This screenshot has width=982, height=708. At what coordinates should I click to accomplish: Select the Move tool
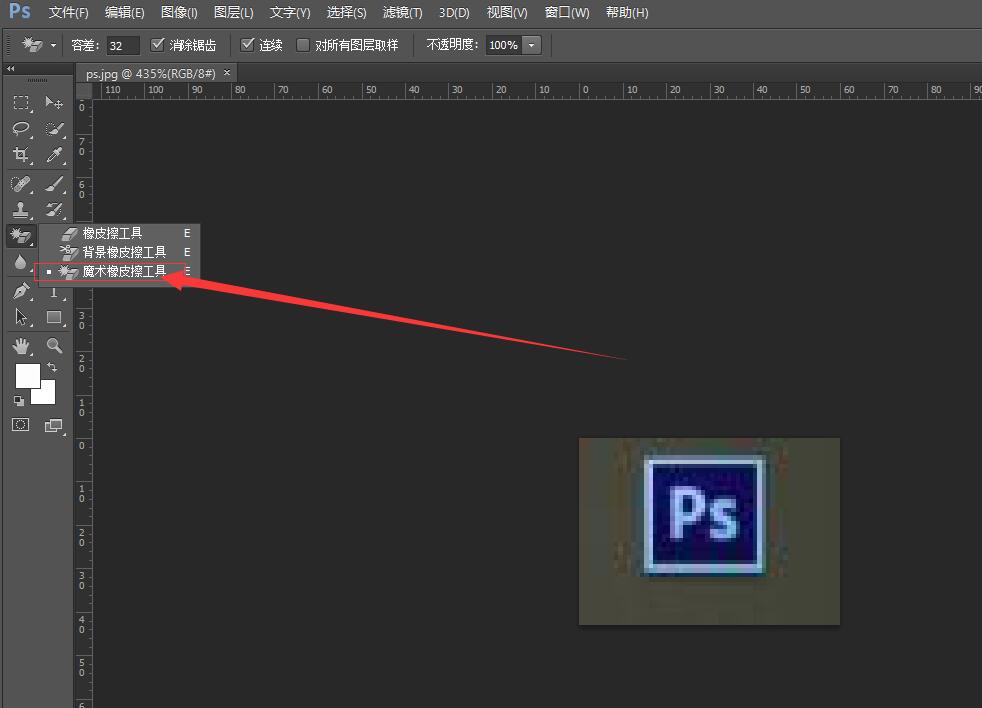point(54,103)
